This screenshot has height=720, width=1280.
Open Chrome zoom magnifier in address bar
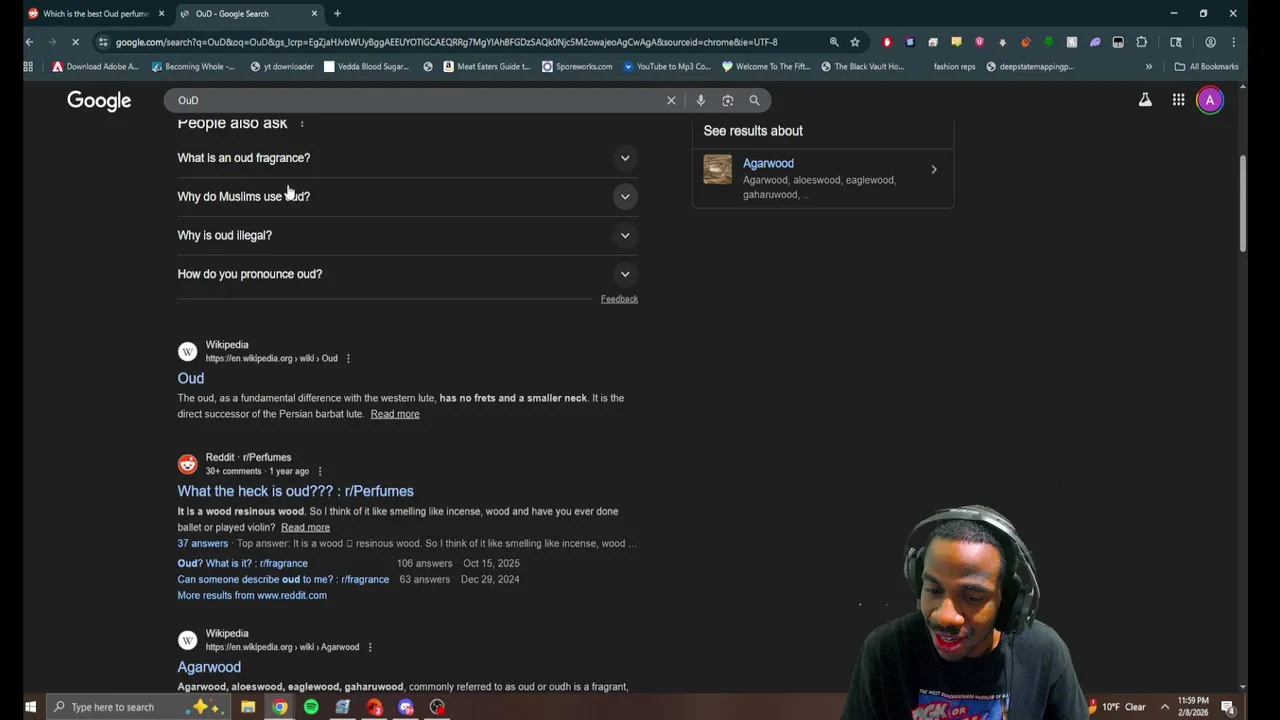click(833, 42)
